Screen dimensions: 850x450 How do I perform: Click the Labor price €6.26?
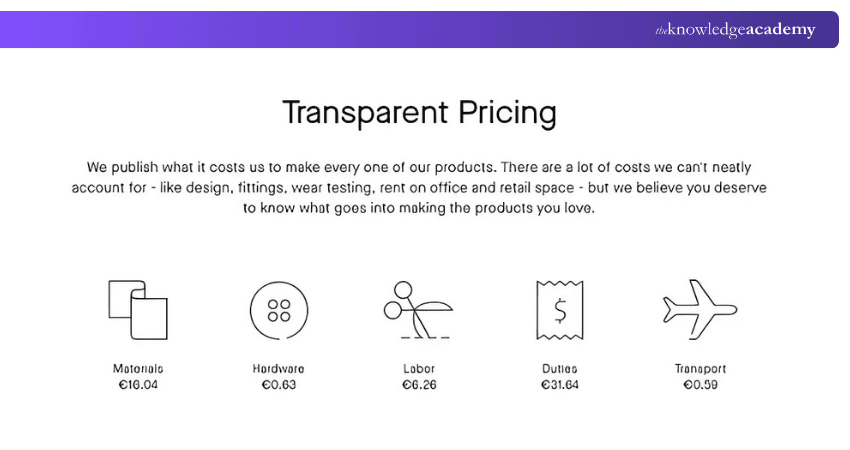click(x=419, y=385)
